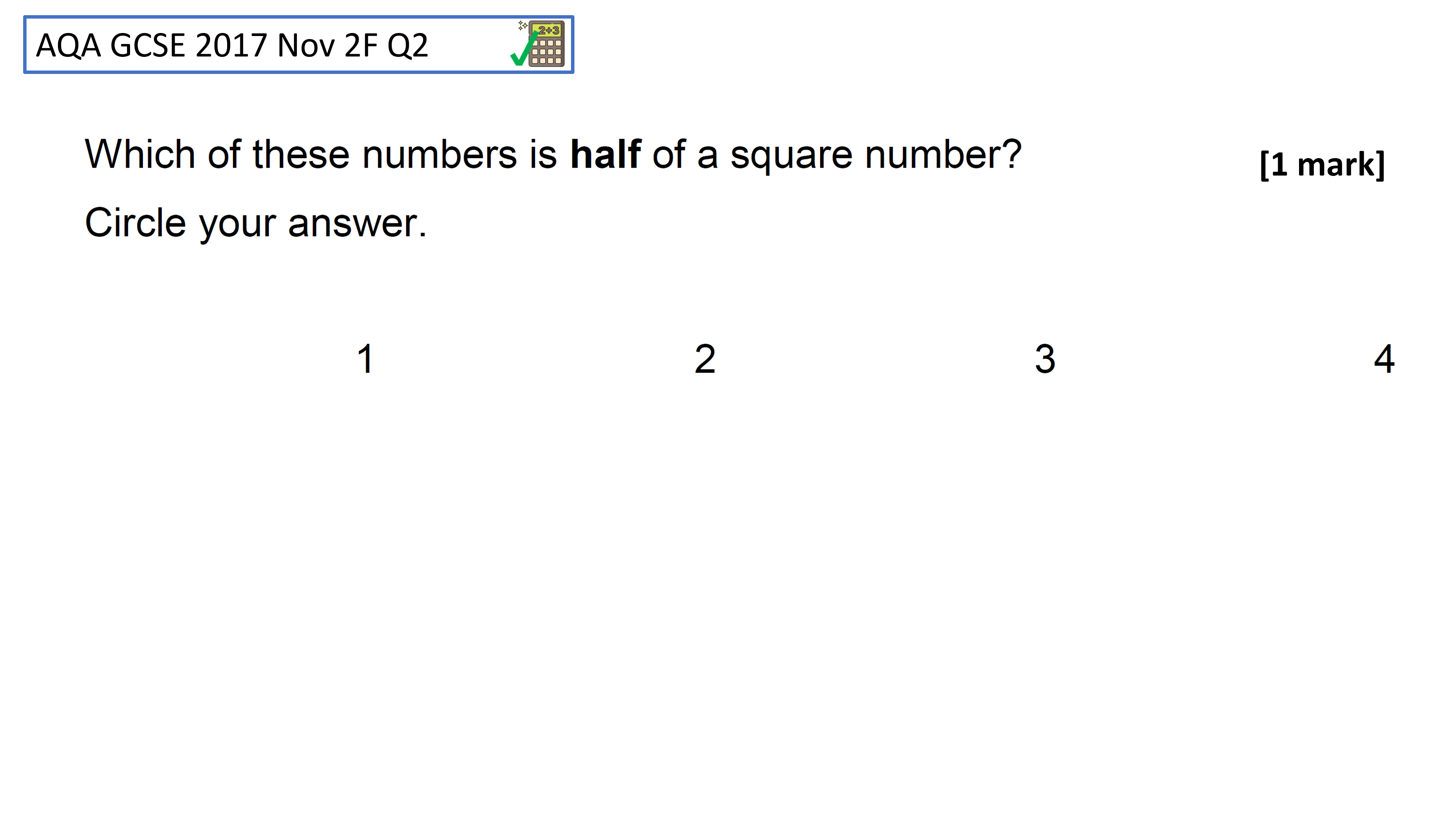
Task: Click the sparkle stars above the calculator
Action: [523, 25]
